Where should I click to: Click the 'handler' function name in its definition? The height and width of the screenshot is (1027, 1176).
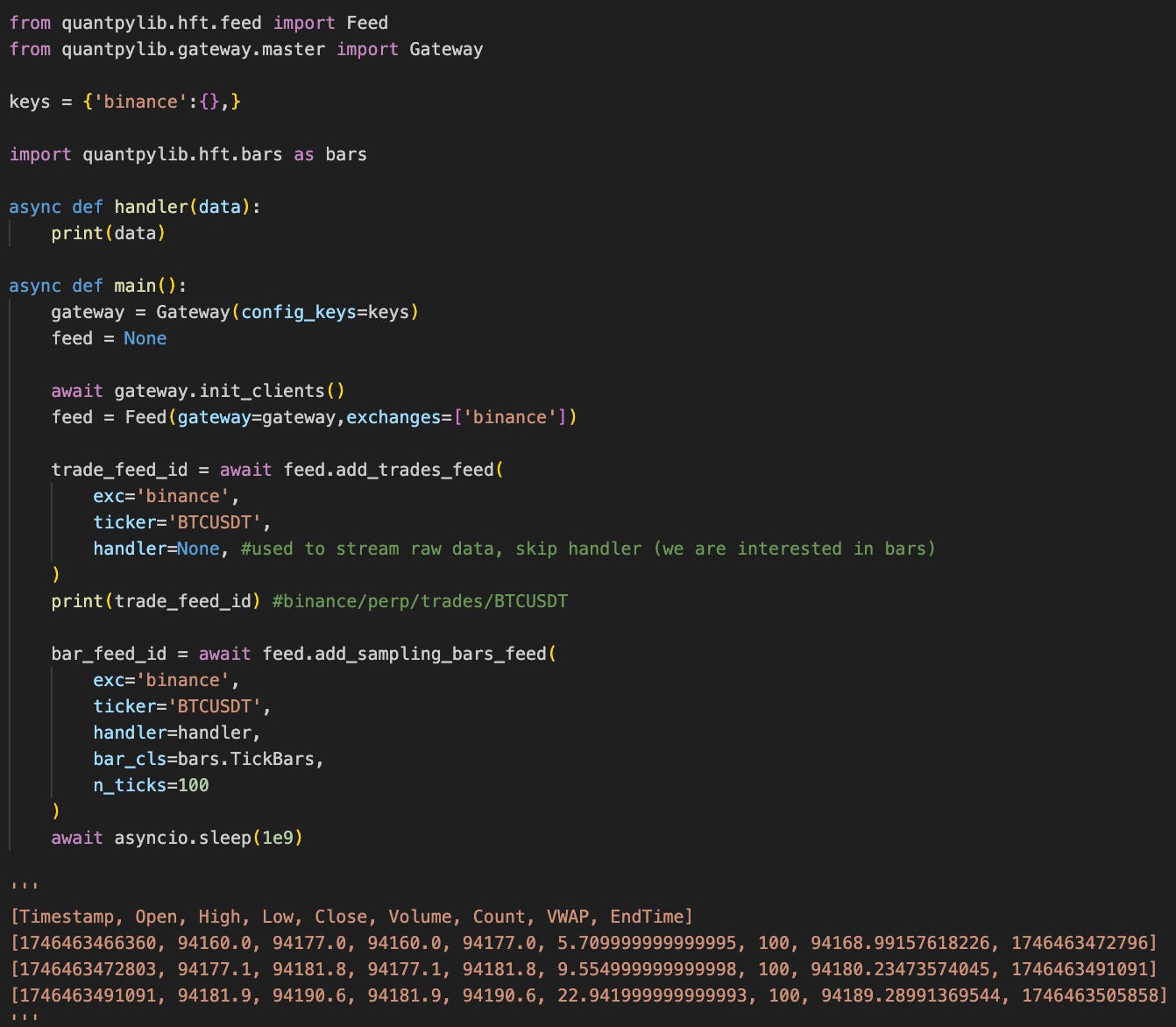point(151,207)
